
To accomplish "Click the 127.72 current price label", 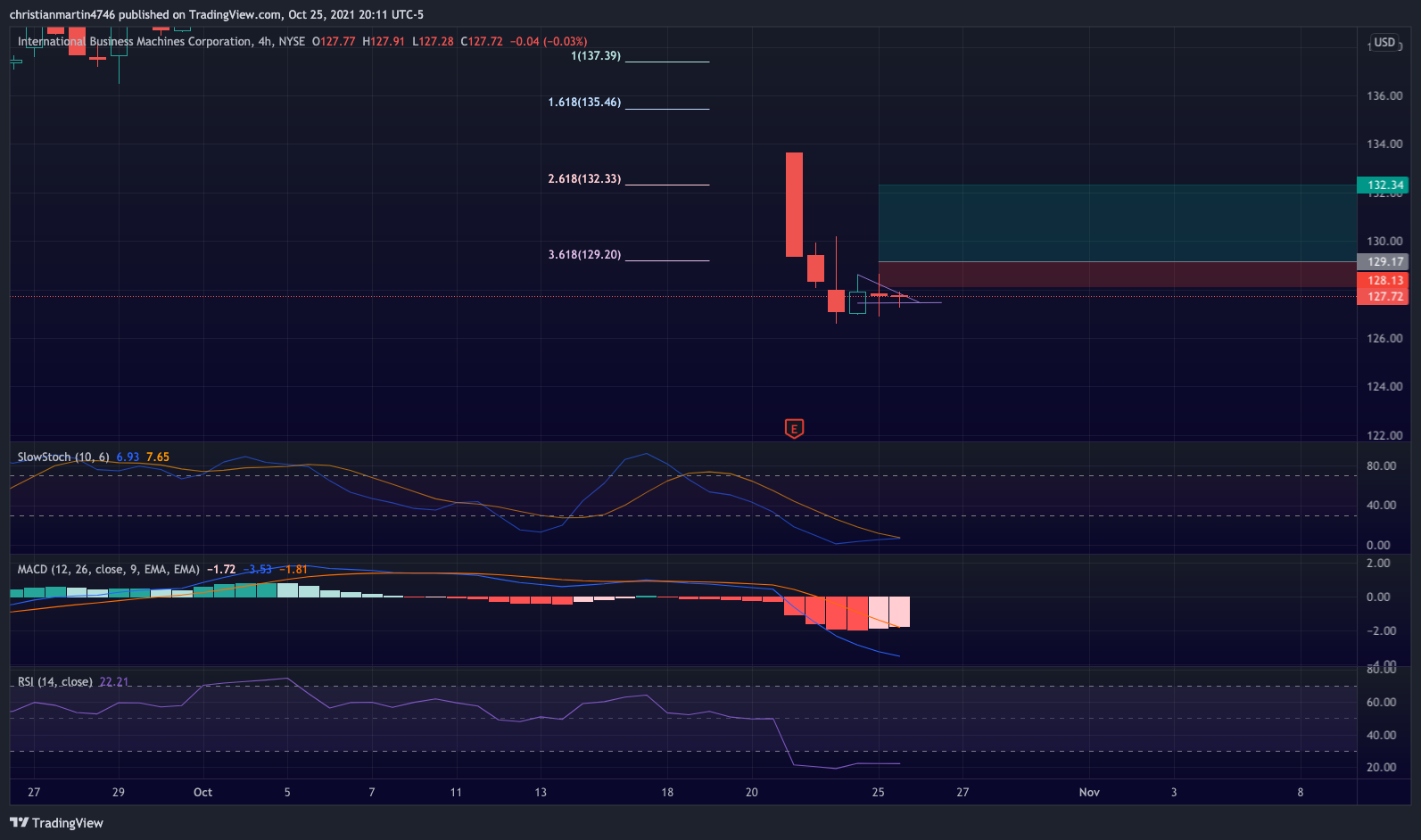I will click(x=1383, y=296).
